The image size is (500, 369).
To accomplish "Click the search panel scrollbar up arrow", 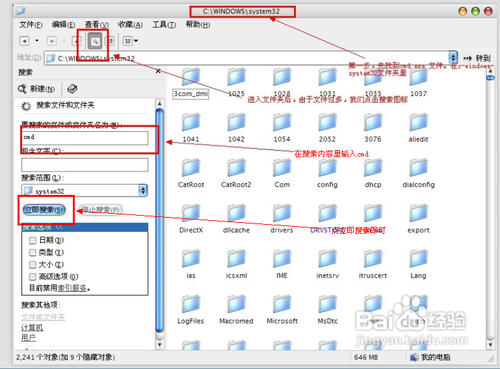I will point(160,103).
